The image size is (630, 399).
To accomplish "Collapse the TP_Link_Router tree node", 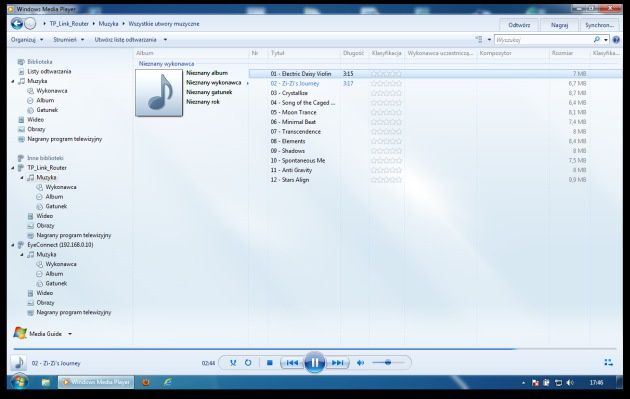I will point(13,168).
